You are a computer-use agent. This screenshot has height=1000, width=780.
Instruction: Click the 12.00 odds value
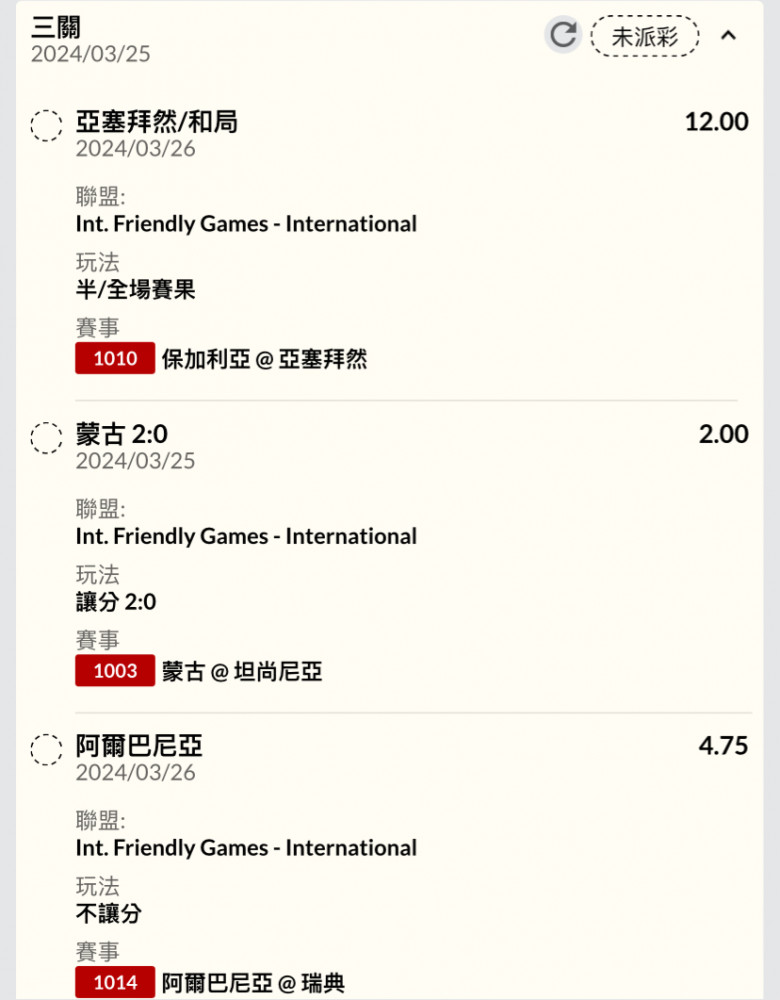[x=716, y=122]
